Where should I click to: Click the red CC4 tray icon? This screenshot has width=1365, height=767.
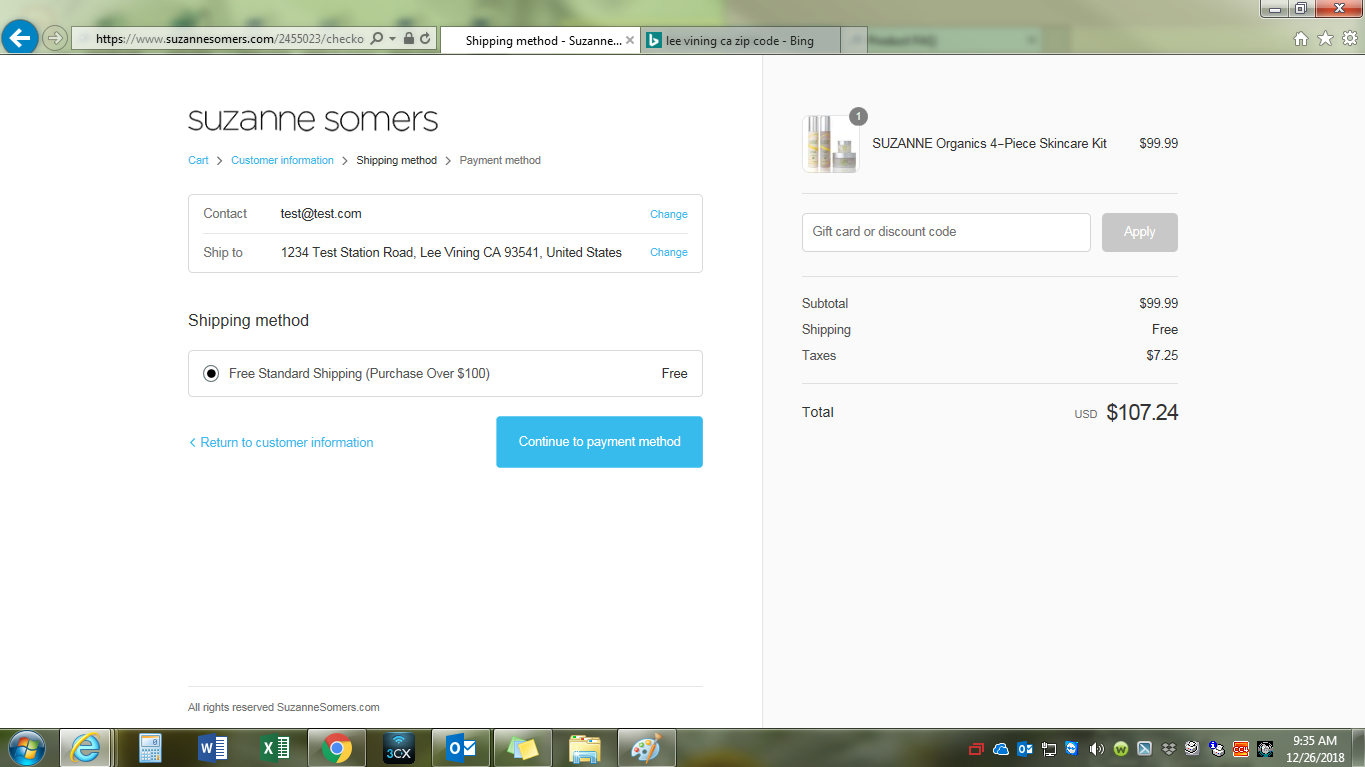click(1240, 748)
